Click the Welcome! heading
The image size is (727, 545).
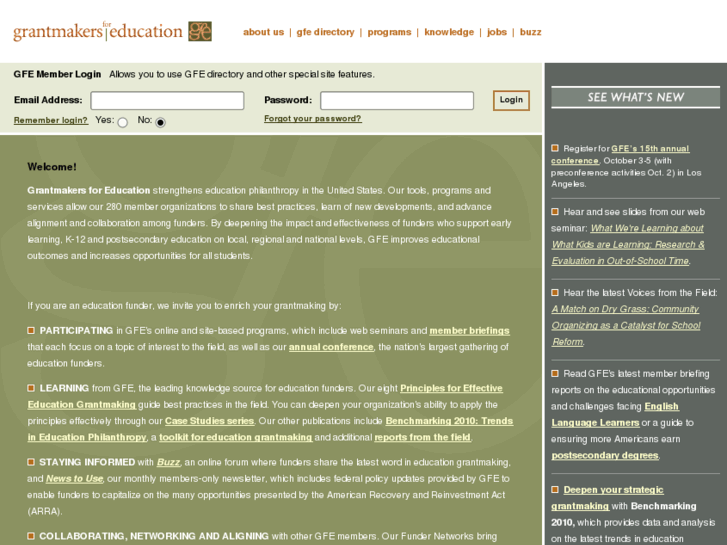pyautogui.click(x=52, y=167)
